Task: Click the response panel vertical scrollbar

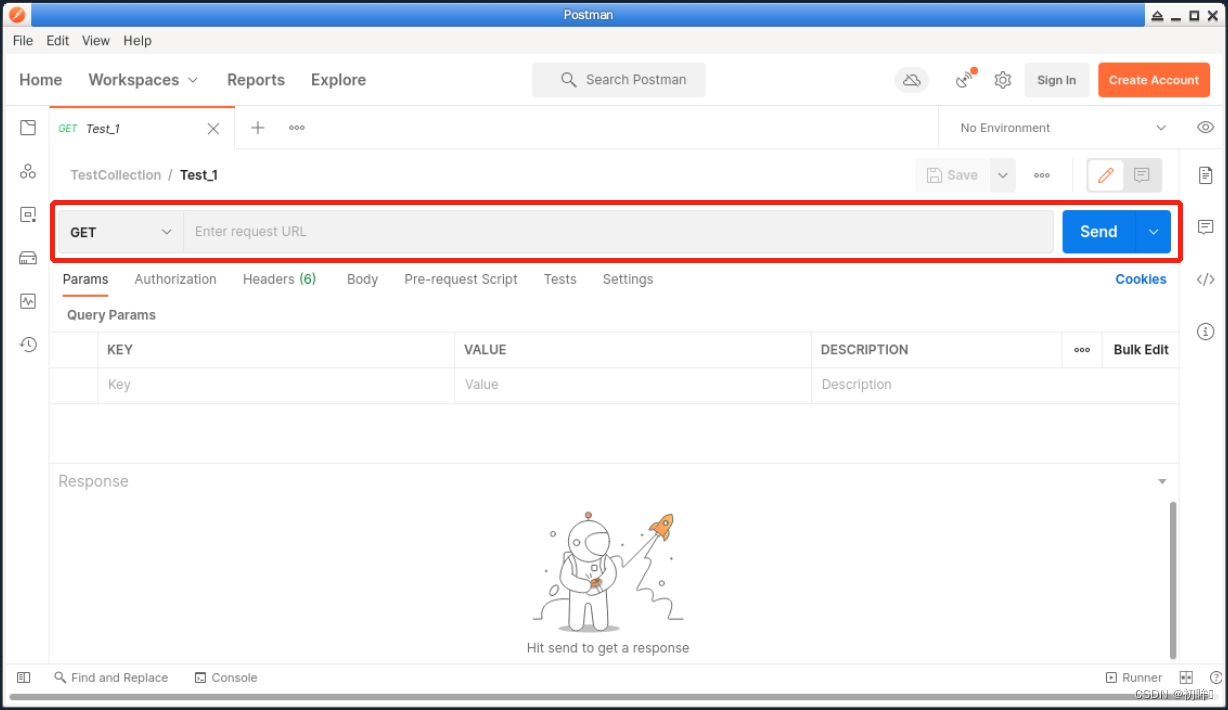Action: click(x=1173, y=580)
